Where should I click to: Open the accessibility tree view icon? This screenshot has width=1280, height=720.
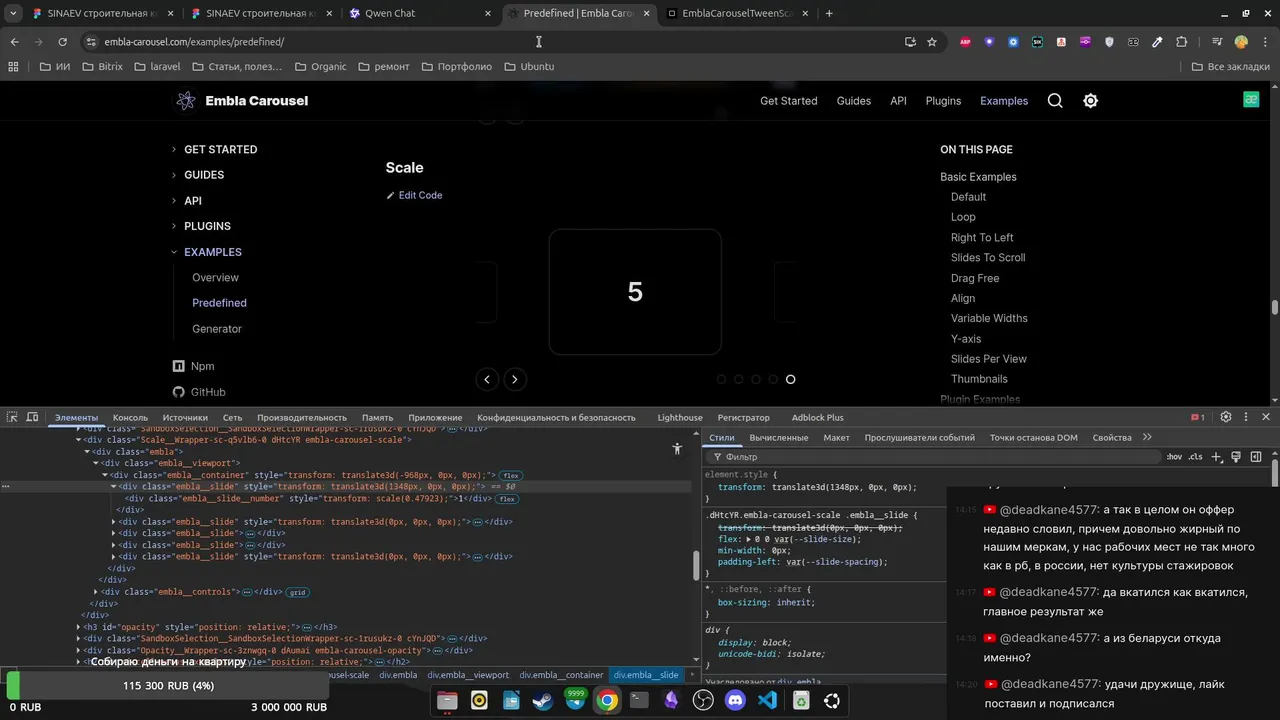[x=677, y=449]
